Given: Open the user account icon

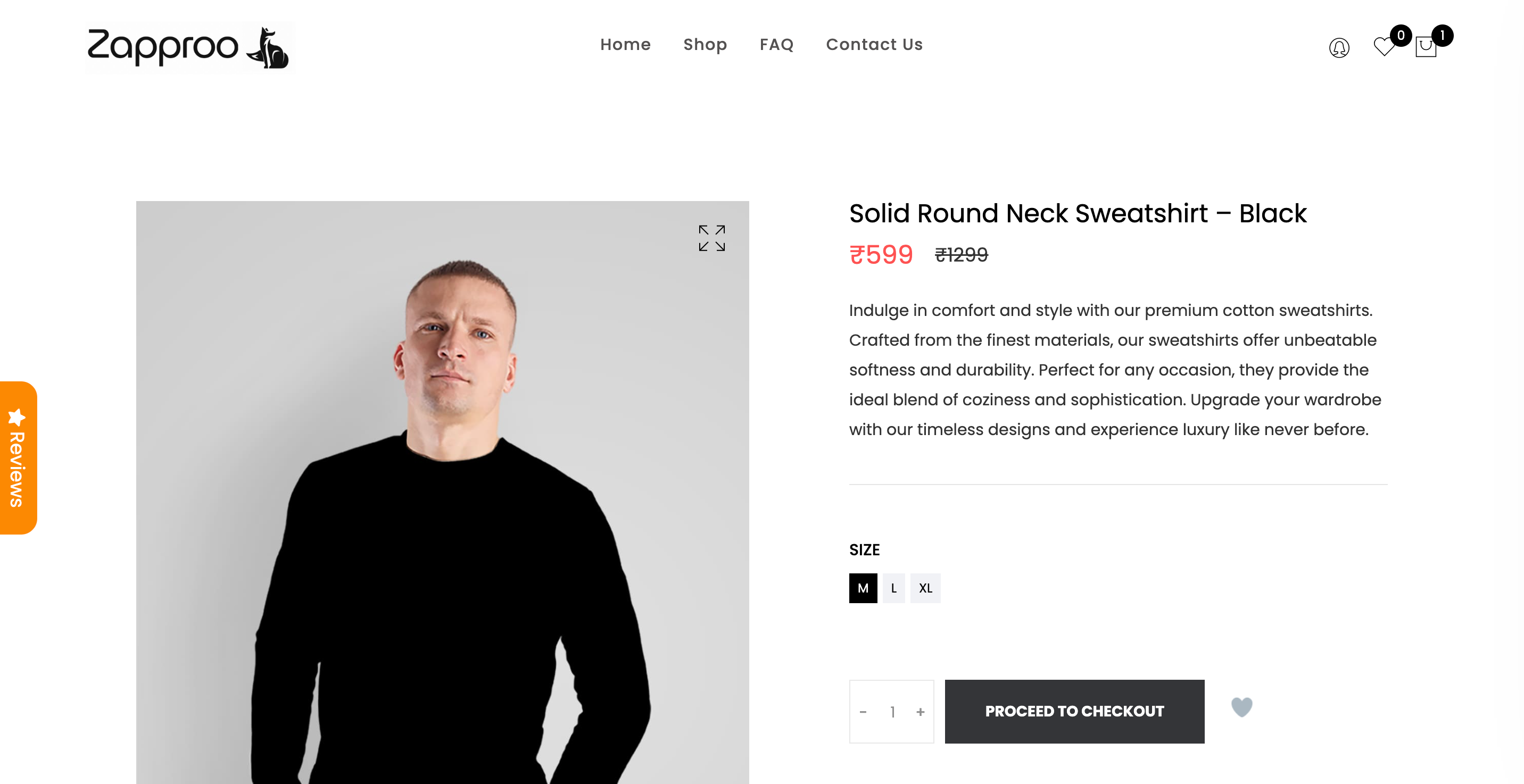Looking at the screenshot, I should click(1339, 47).
